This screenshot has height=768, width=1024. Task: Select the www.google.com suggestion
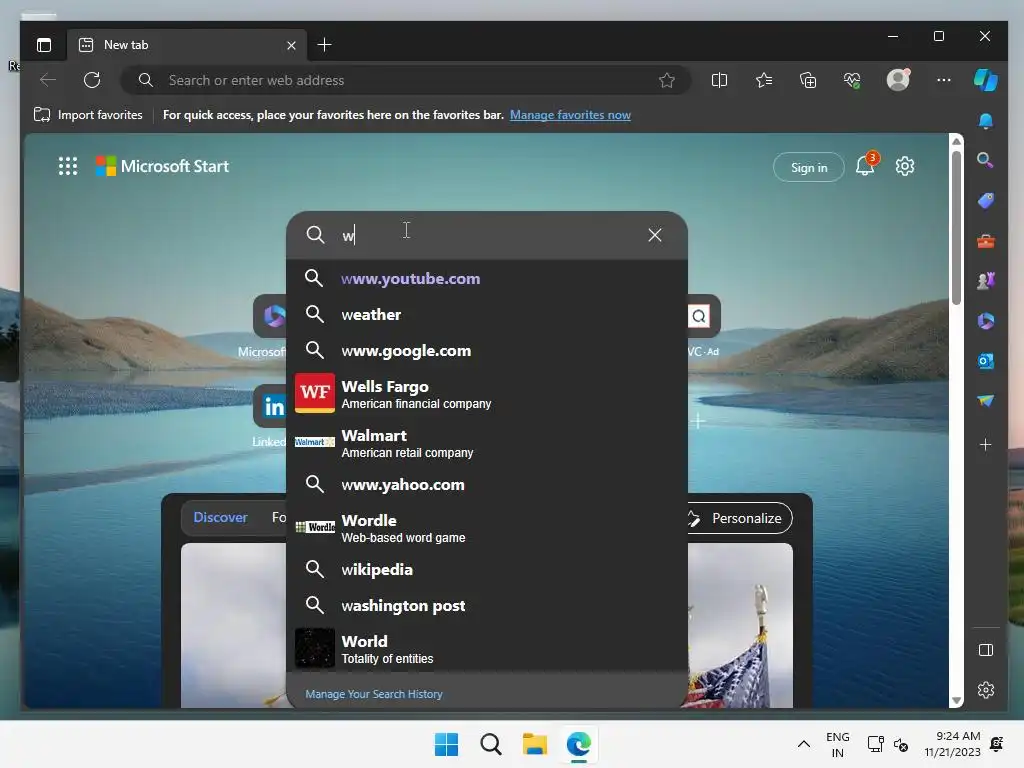coord(487,351)
